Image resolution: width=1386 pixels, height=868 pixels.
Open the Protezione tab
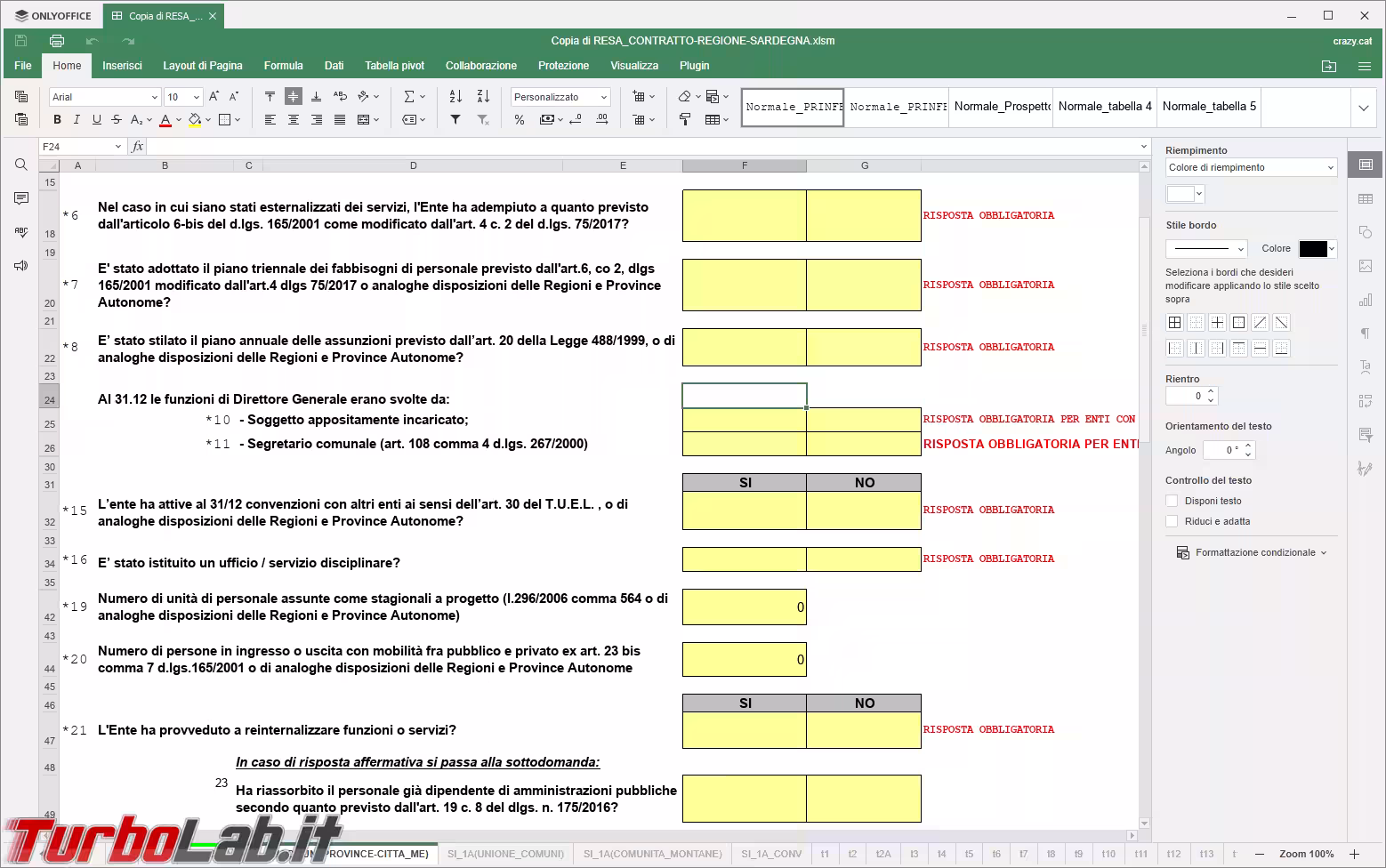(x=563, y=66)
